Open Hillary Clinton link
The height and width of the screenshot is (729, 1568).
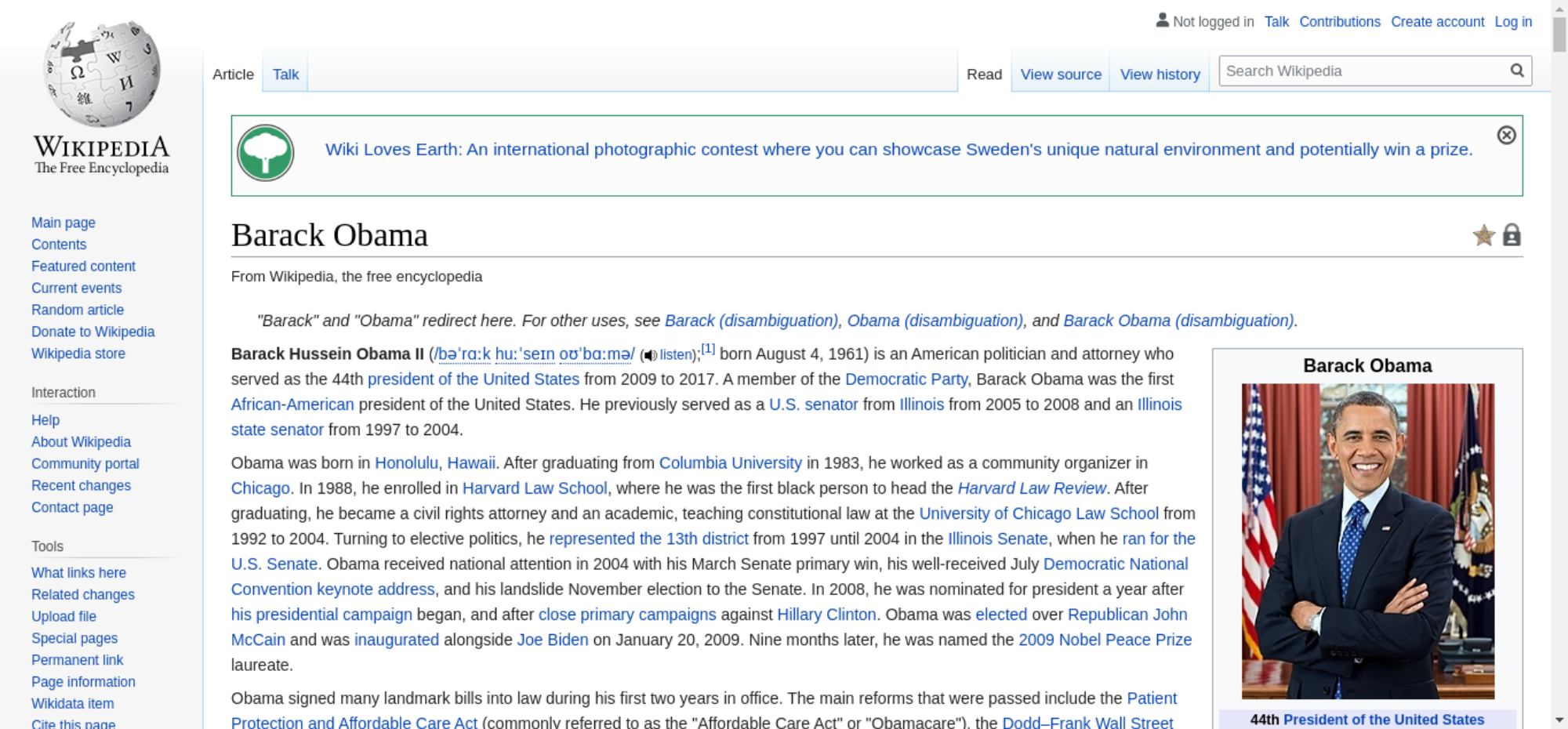pyautogui.click(x=826, y=615)
